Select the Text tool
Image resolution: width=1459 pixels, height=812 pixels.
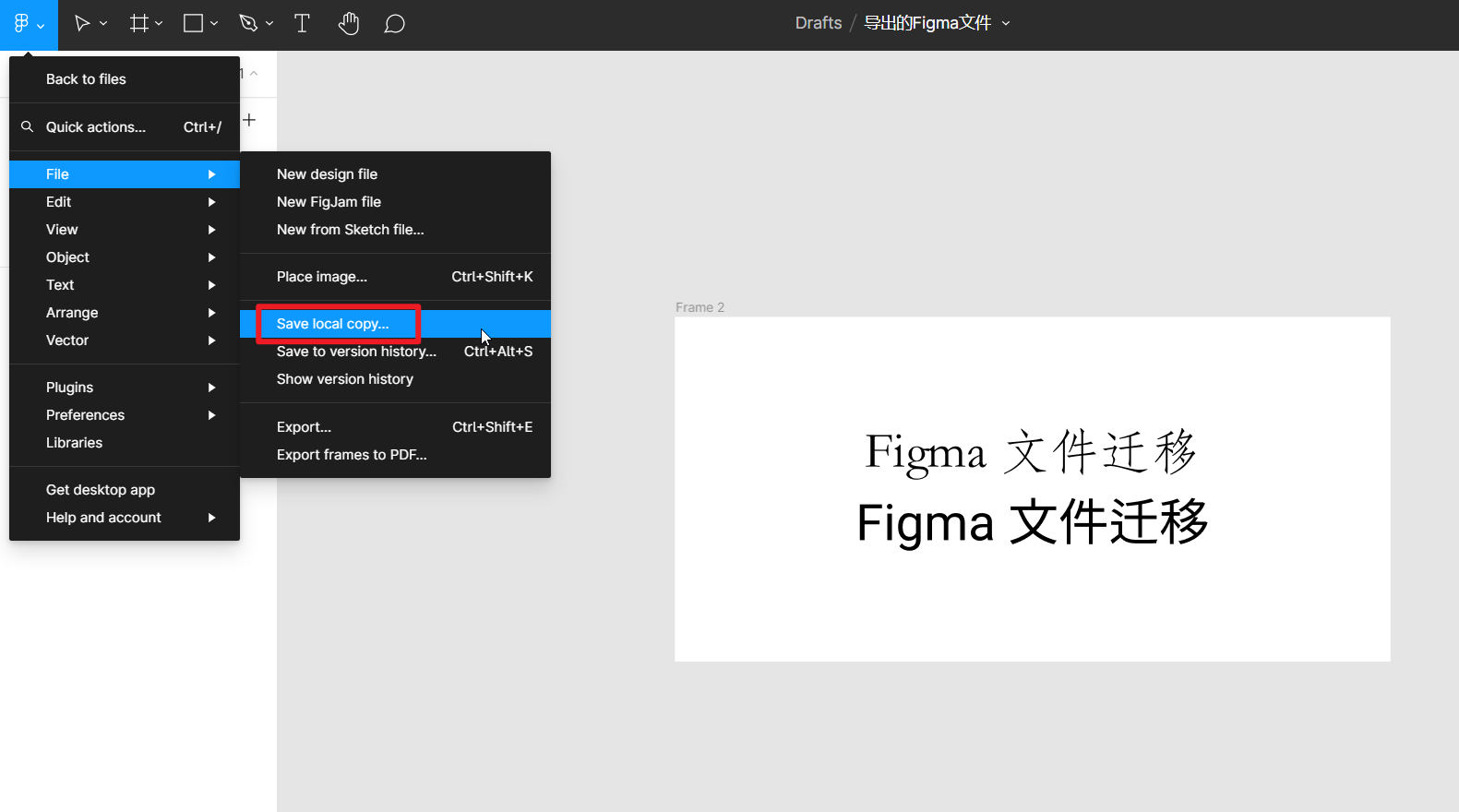pos(302,24)
